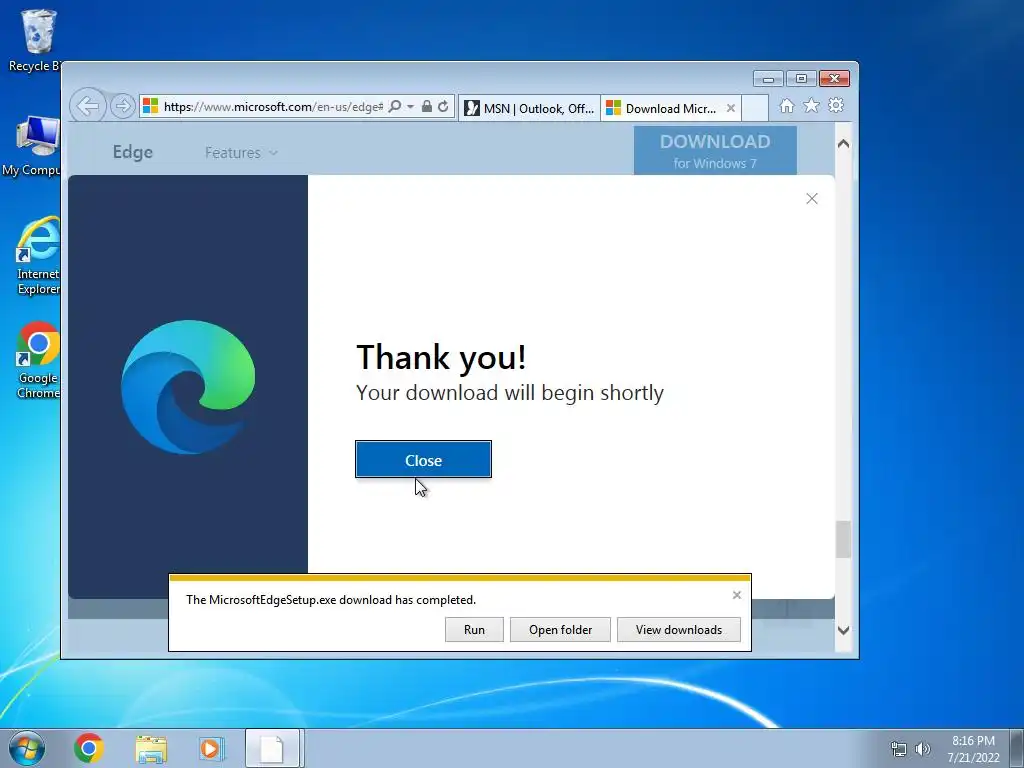The width and height of the screenshot is (1024, 768).
Task: Open Windows Media Player from taskbar
Action: (x=212, y=748)
